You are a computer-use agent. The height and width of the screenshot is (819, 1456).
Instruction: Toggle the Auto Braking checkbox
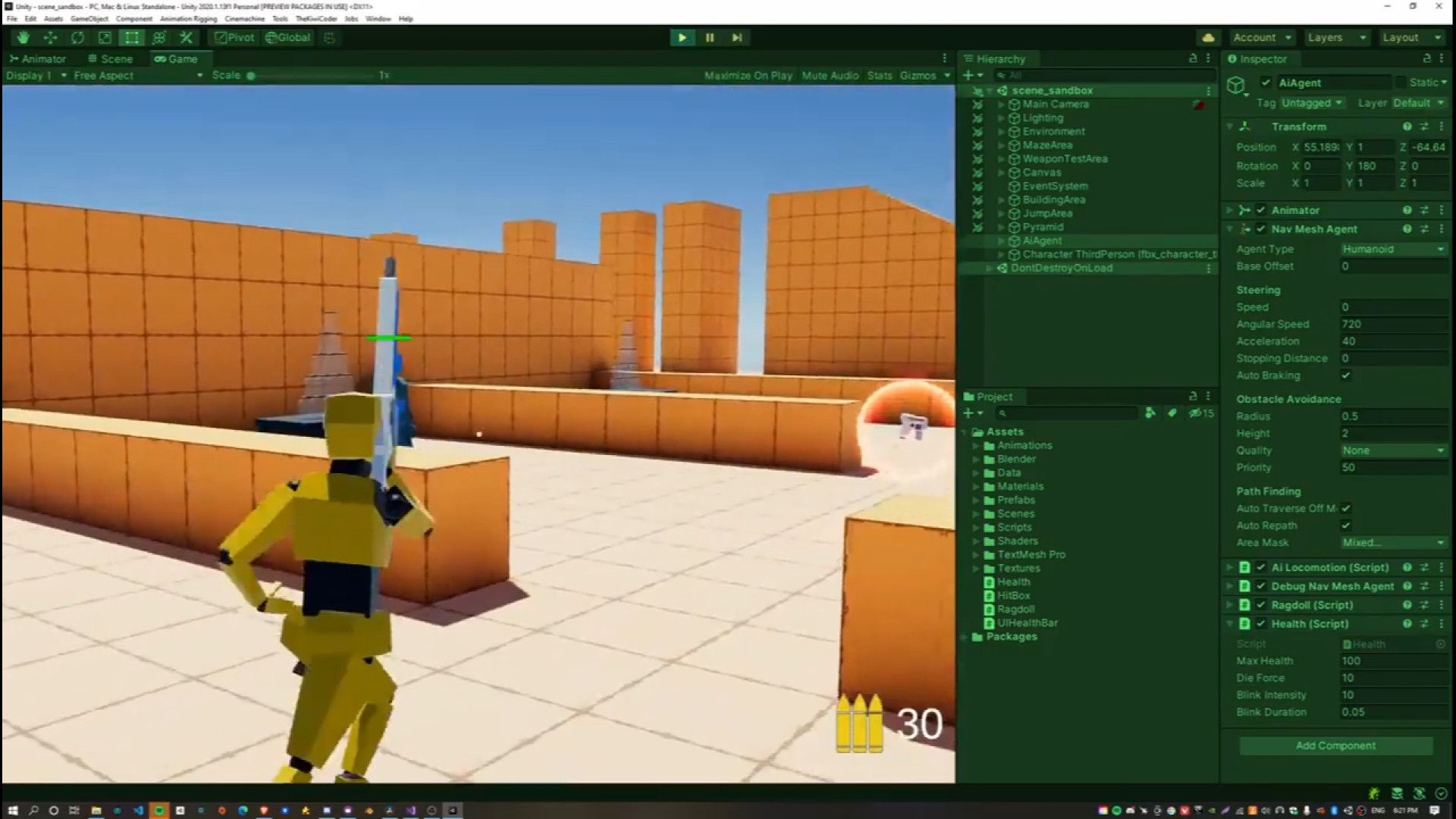[x=1346, y=375]
